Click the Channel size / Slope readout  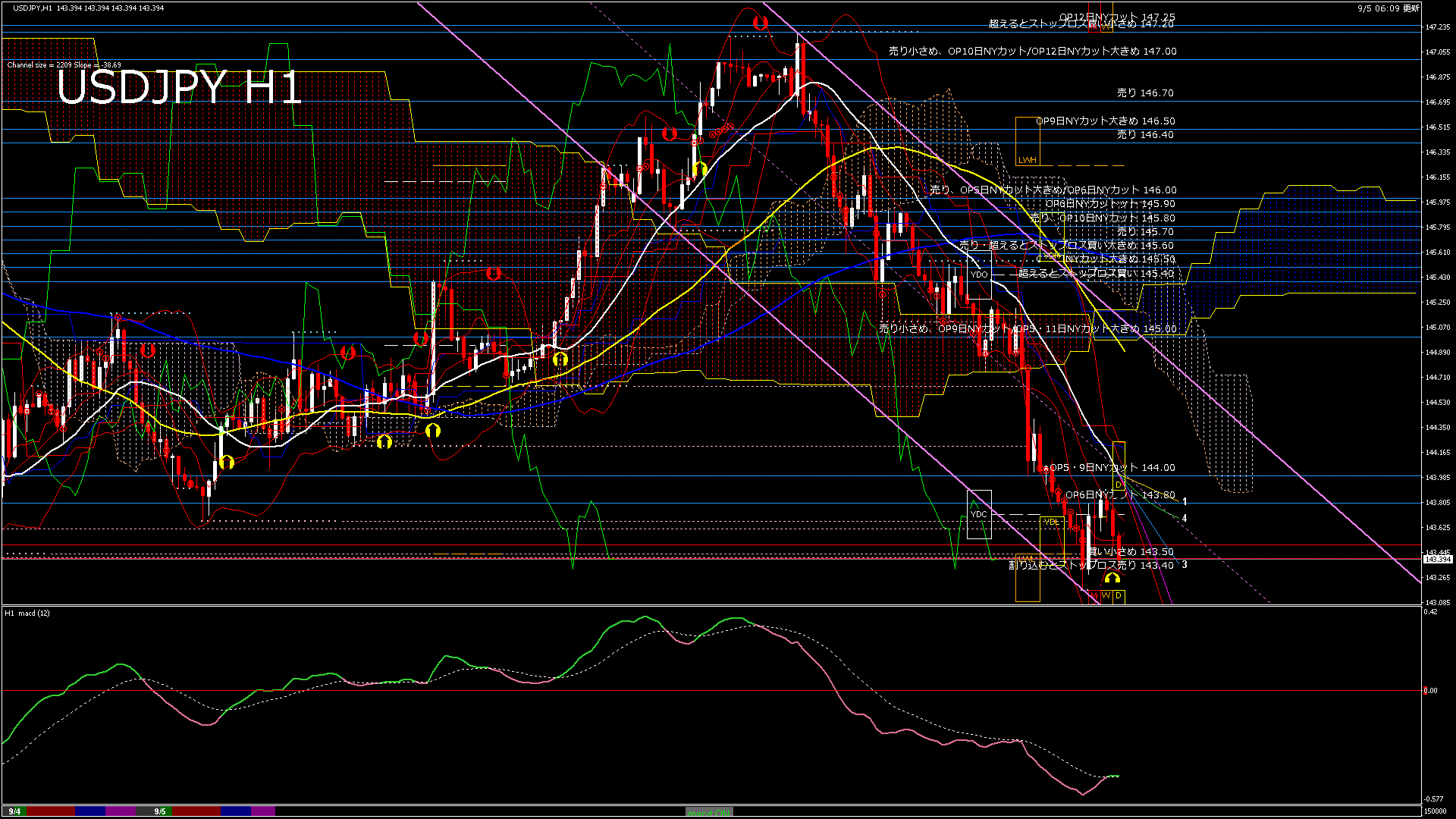tap(64, 65)
